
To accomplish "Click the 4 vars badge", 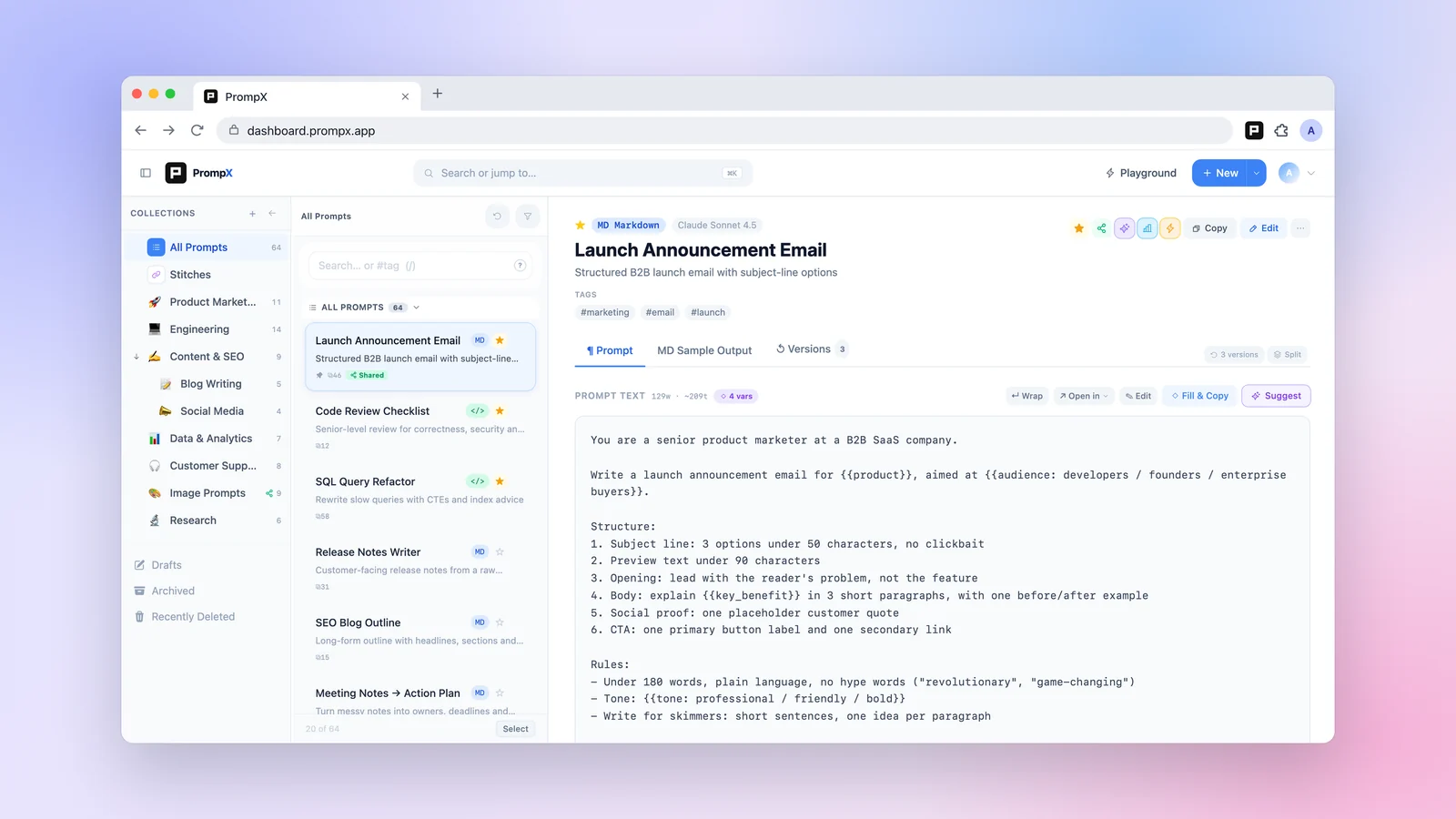I will 737,396.
